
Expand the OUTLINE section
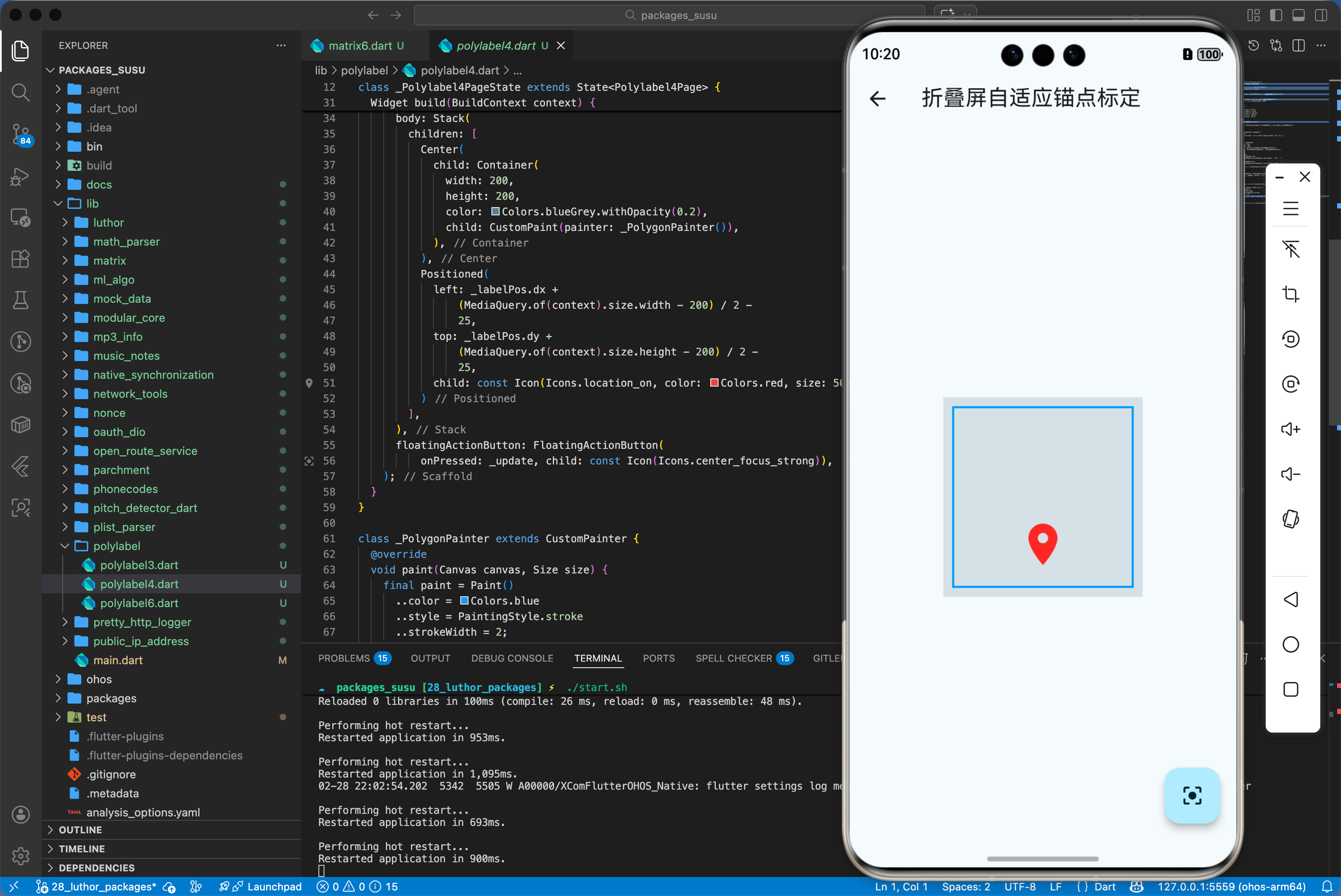(80, 830)
